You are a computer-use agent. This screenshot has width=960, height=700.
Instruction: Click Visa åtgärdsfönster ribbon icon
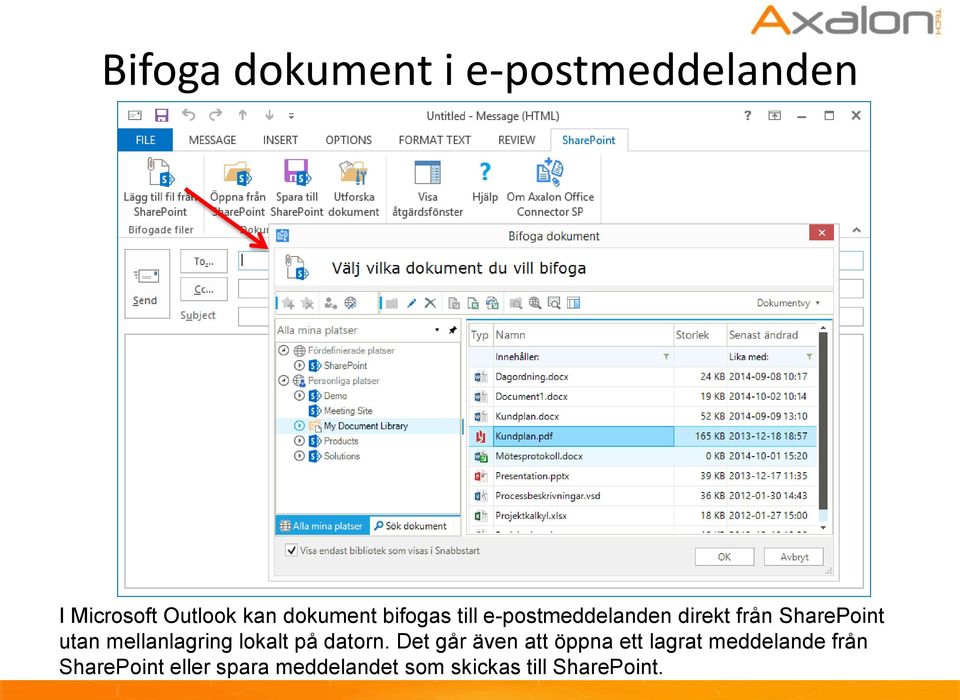click(x=427, y=173)
